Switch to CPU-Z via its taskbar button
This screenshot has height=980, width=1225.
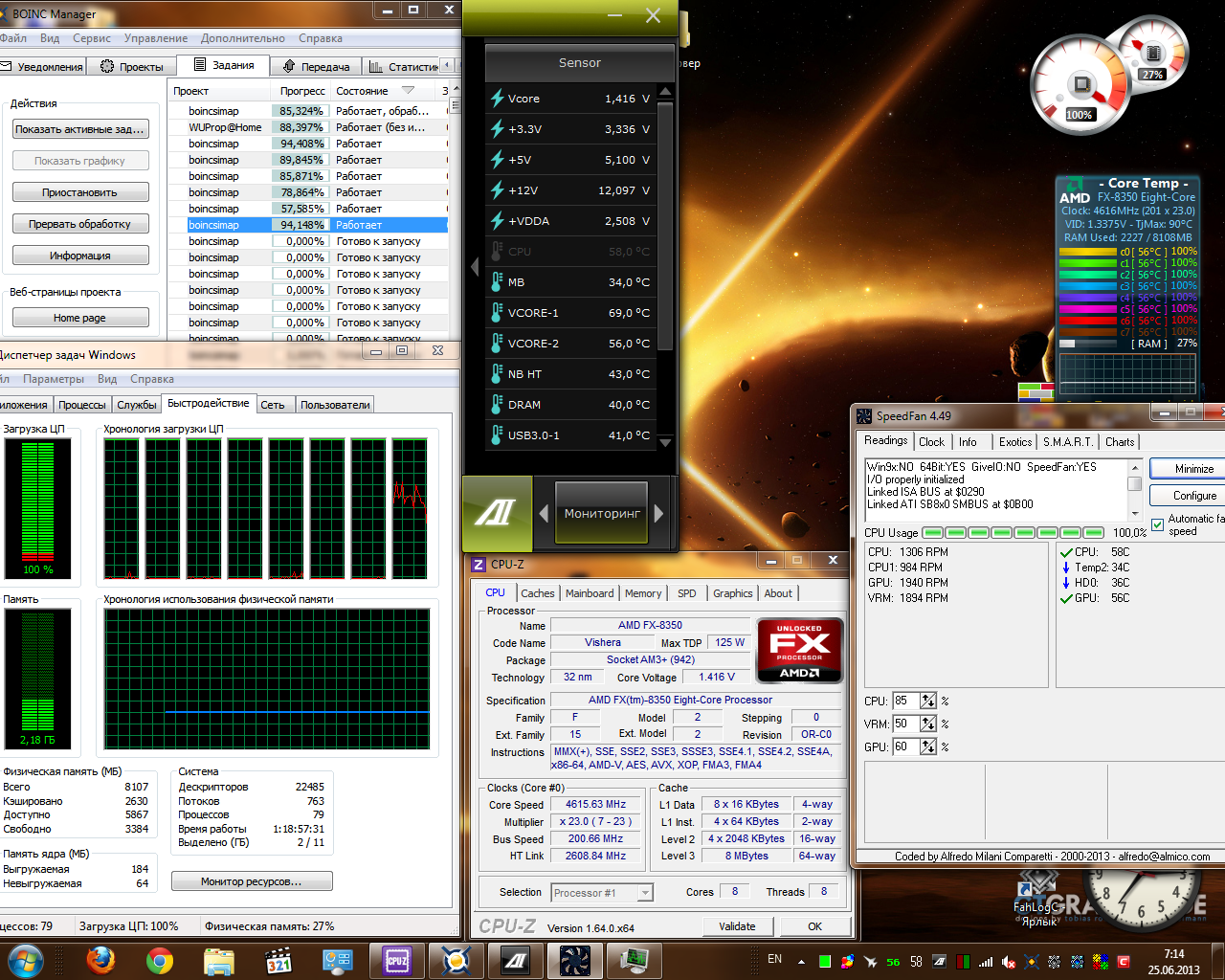(x=397, y=960)
